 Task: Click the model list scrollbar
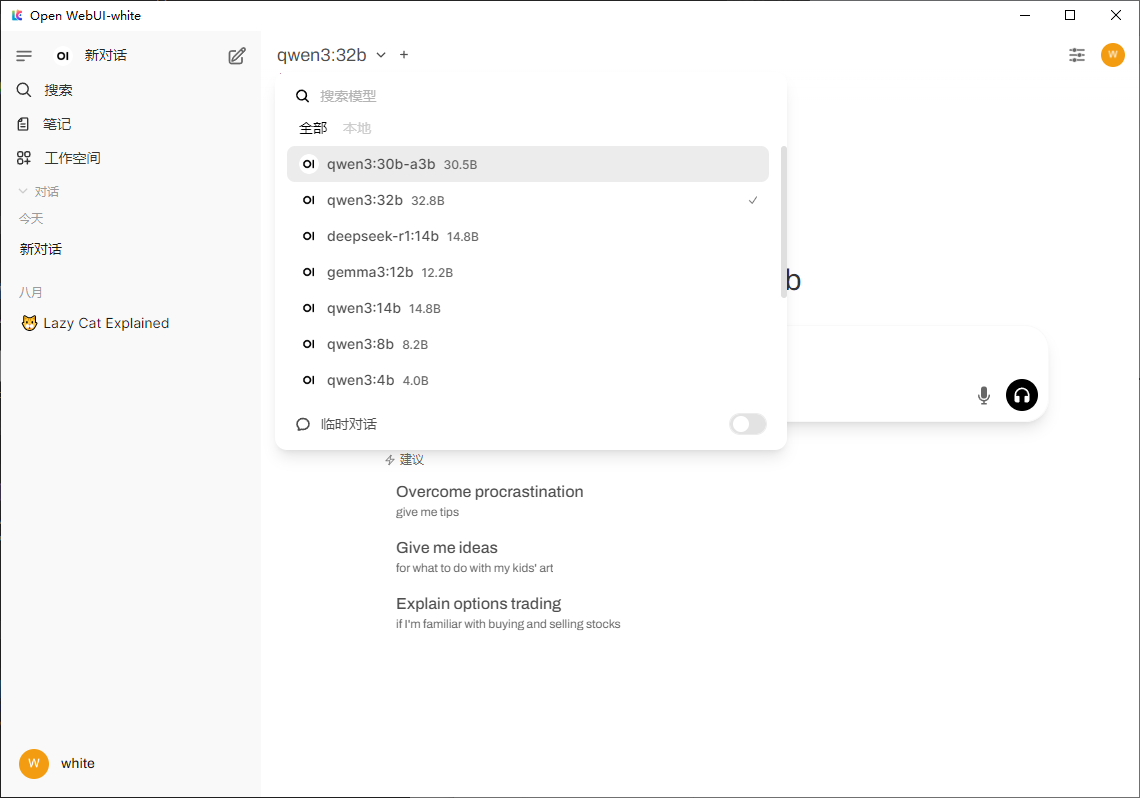(784, 222)
